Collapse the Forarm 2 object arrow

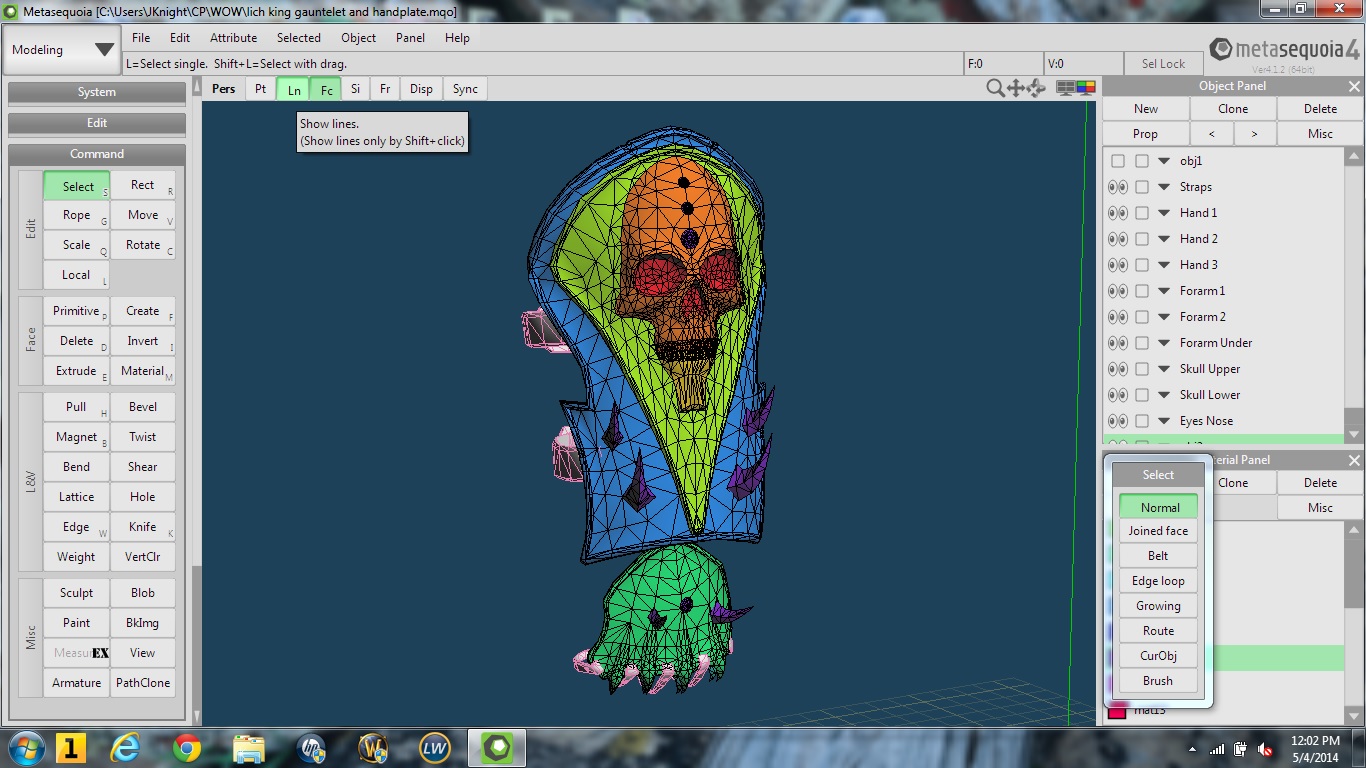(x=1164, y=317)
